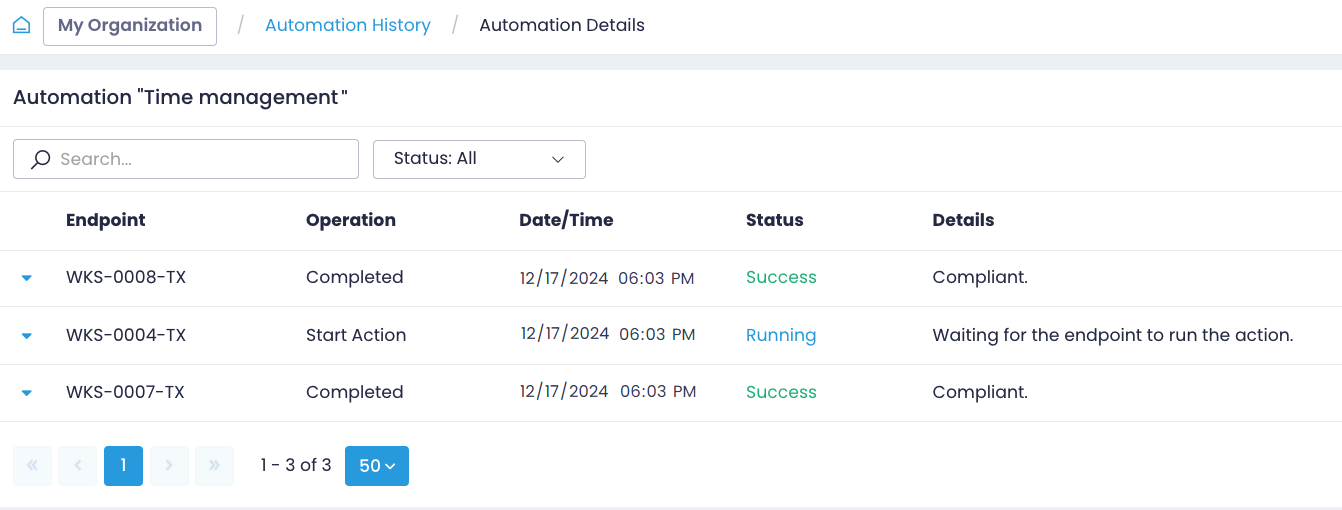
Task: Open the Status: All dropdown
Action: [479, 159]
